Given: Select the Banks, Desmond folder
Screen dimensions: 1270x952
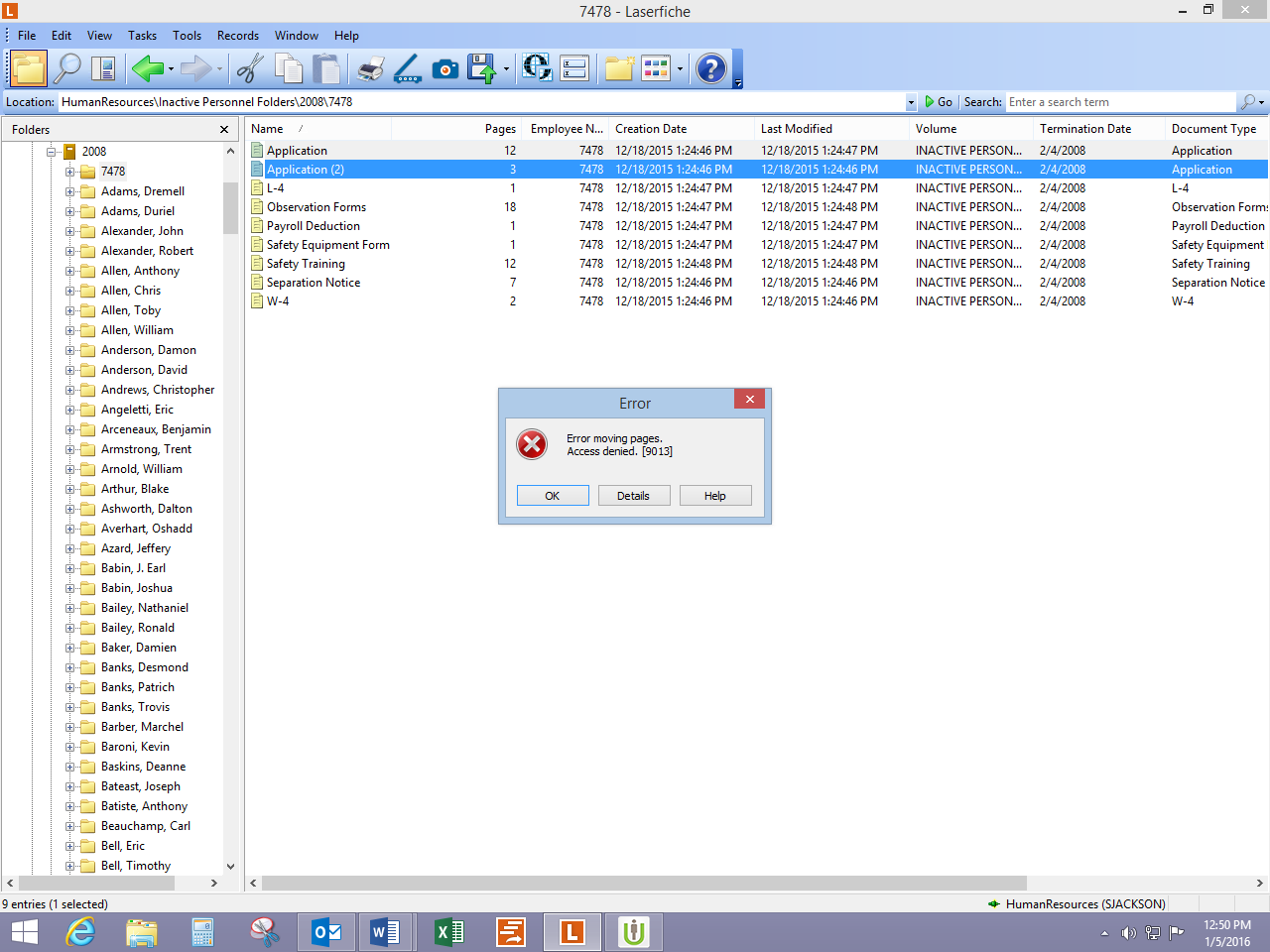Looking at the screenshot, I should pyautogui.click(x=145, y=667).
